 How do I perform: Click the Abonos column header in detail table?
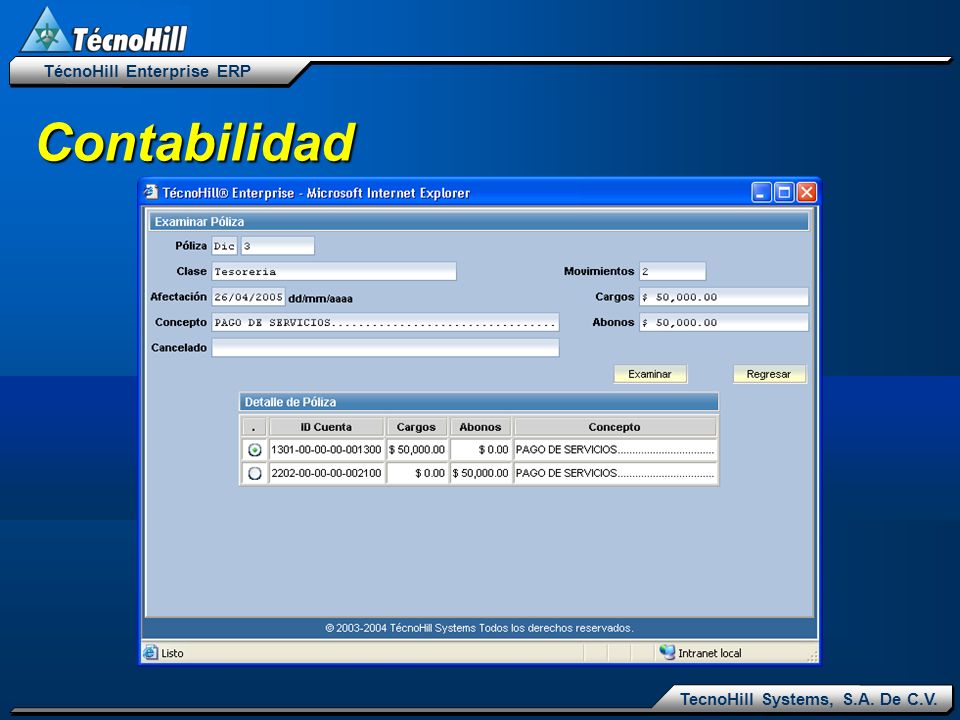481,427
